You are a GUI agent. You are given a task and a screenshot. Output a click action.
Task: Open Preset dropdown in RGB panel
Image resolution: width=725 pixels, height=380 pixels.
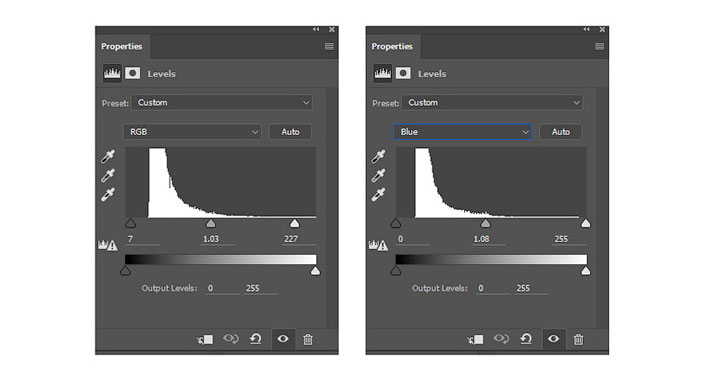pos(222,103)
